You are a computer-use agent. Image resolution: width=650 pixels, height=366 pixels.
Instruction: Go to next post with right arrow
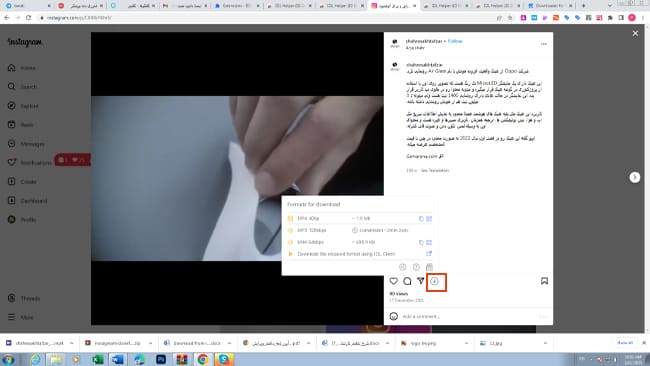(634, 177)
